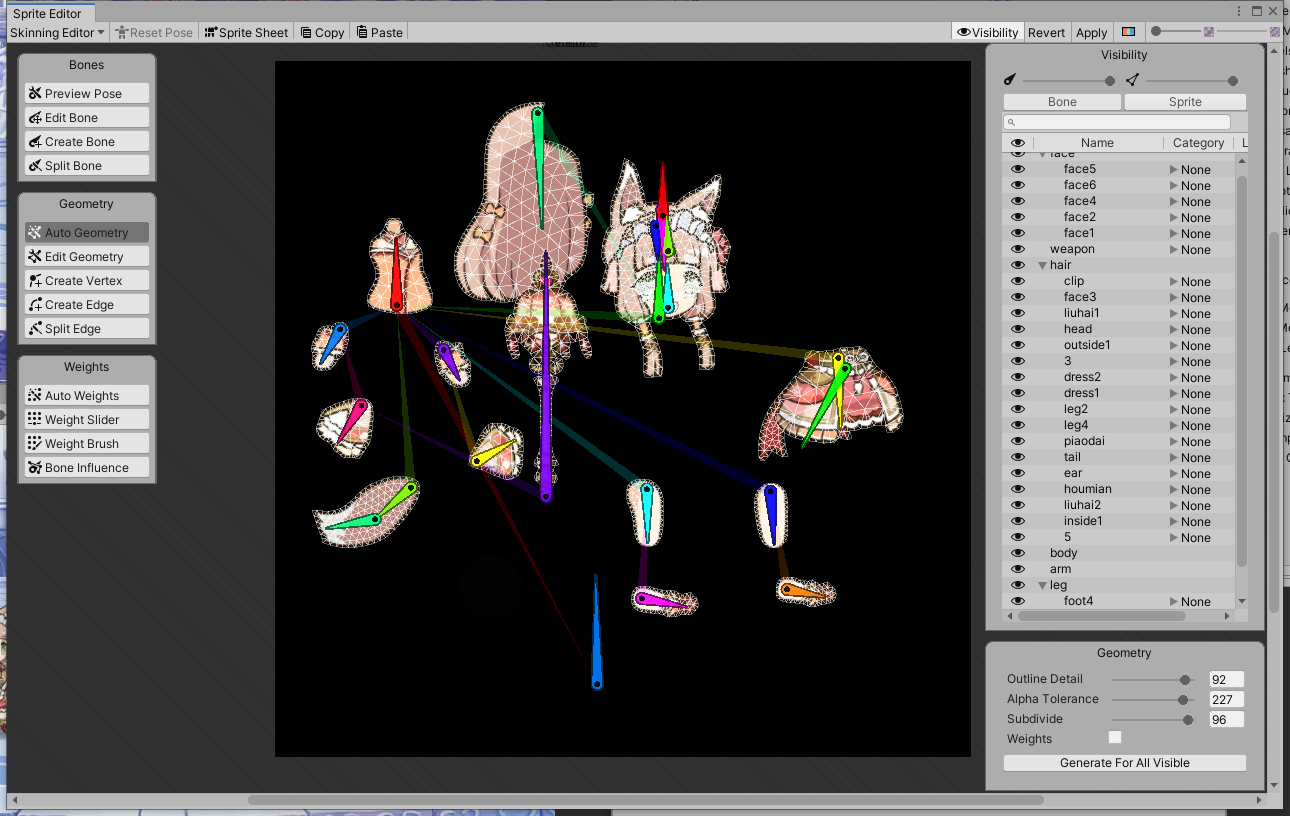
Task: Click the Apply button in toolbar
Action: point(1091,32)
